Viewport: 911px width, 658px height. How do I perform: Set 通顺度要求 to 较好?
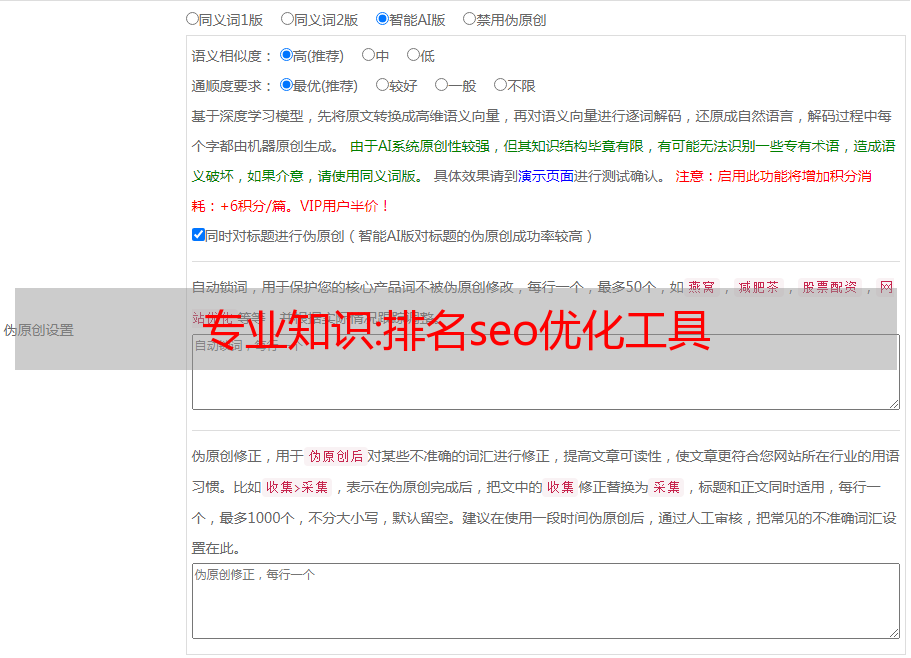[x=382, y=85]
